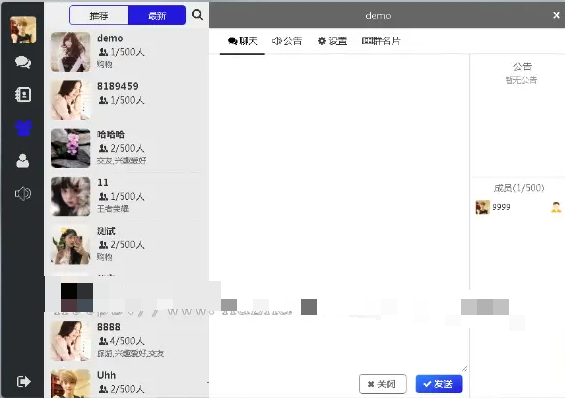The width and height of the screenshot is (565, 398).
Task: Click the 成员(1/500) heading
Action: [x=519, y=188]
